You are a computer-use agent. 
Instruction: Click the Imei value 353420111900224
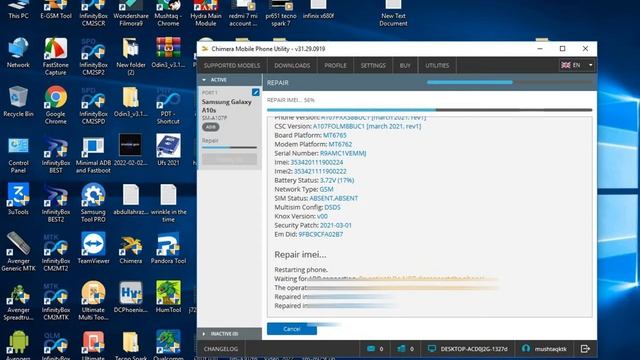coord(317,162)
